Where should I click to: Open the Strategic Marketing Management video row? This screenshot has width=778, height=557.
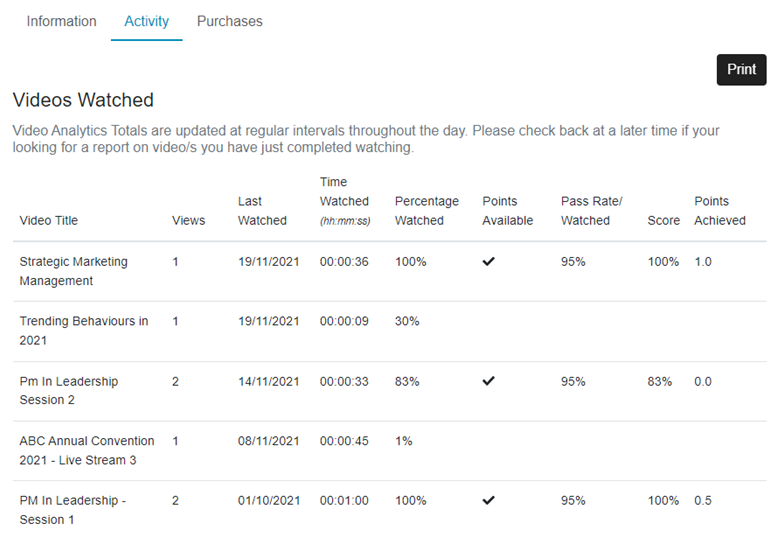point(74,271)
